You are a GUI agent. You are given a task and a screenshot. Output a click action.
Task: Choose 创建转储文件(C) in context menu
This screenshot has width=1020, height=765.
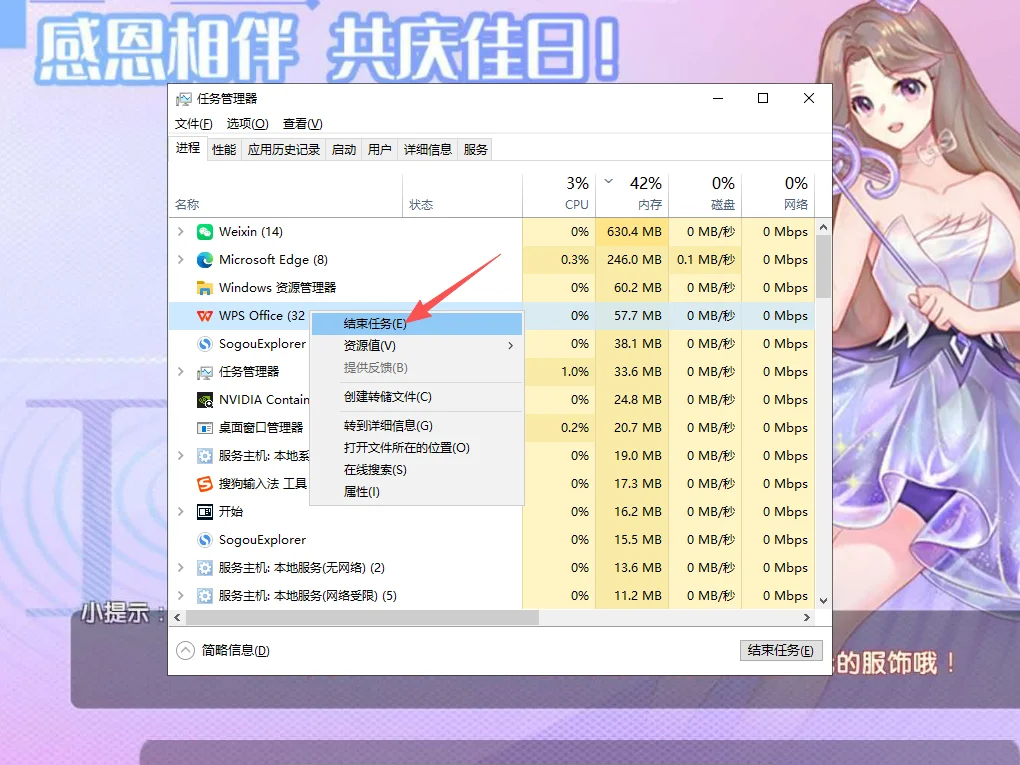(417, 397)
